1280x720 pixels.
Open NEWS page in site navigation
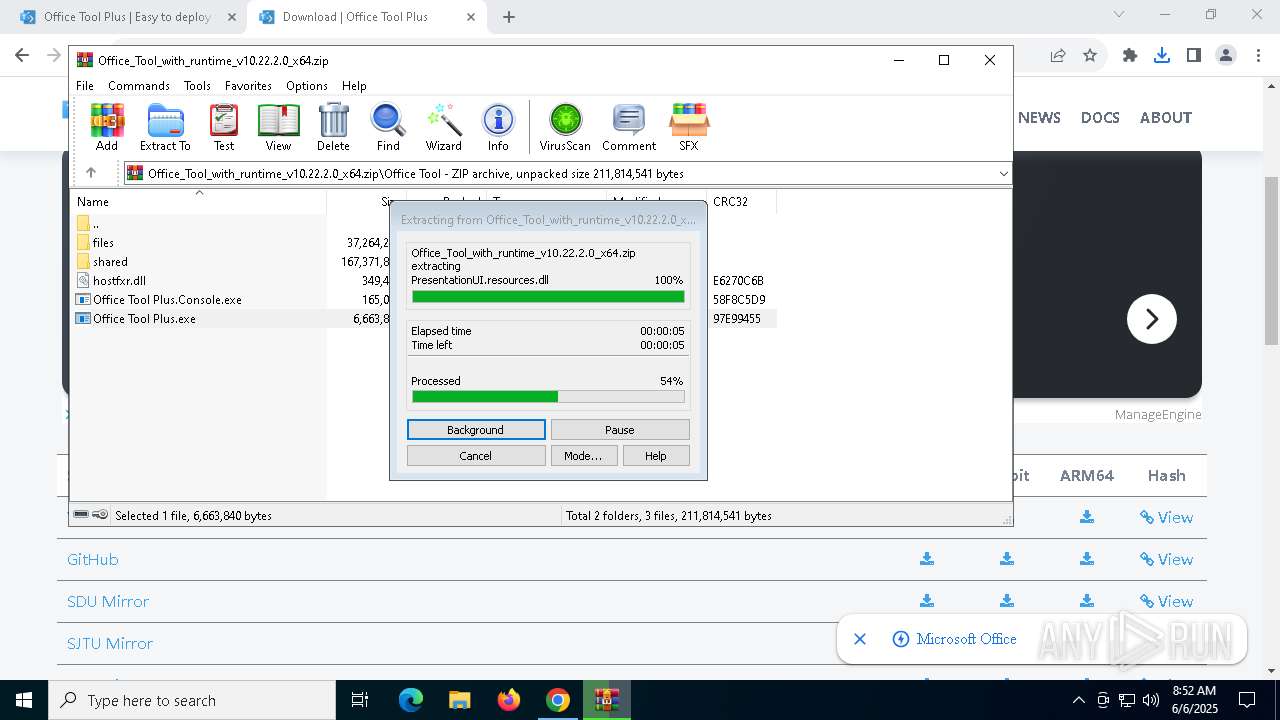point(1039,118)
